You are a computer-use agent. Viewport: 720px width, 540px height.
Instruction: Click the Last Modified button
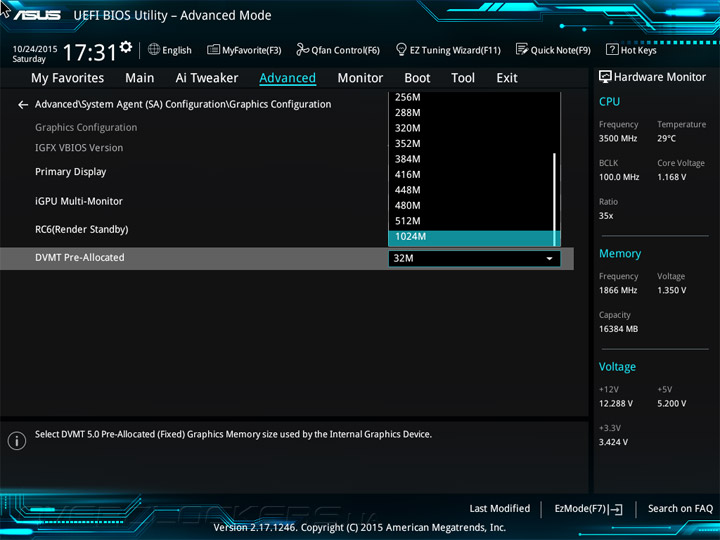click(500, 509)
